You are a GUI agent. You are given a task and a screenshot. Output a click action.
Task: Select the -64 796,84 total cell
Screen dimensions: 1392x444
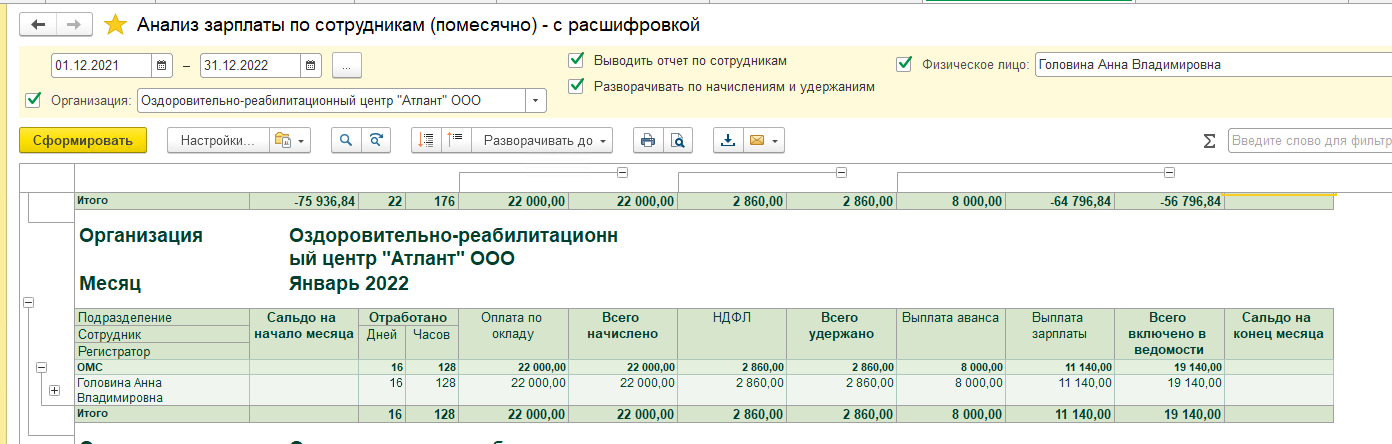click(1060, 201)
